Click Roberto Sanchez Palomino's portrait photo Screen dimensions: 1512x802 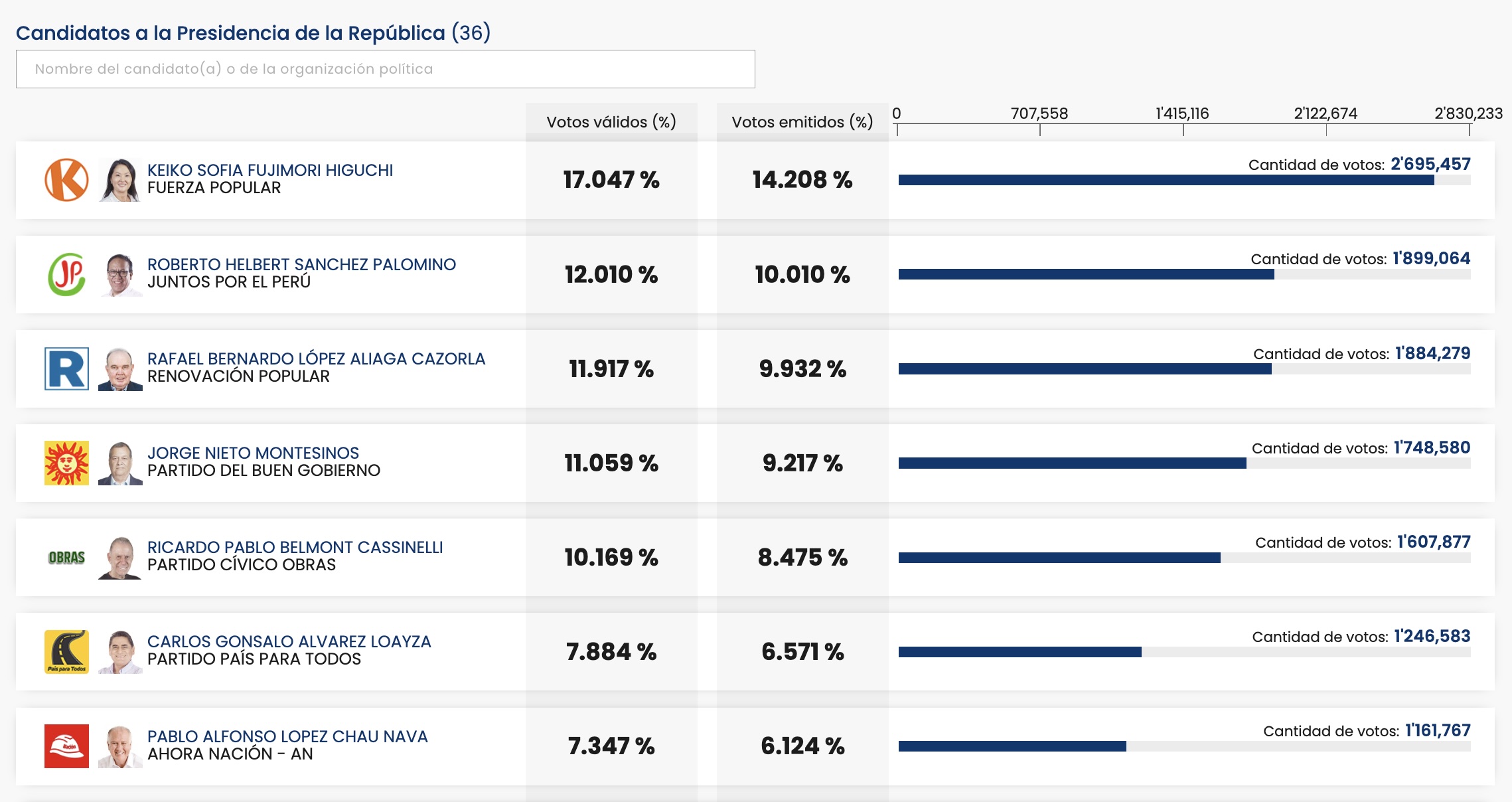pos(120,274)
